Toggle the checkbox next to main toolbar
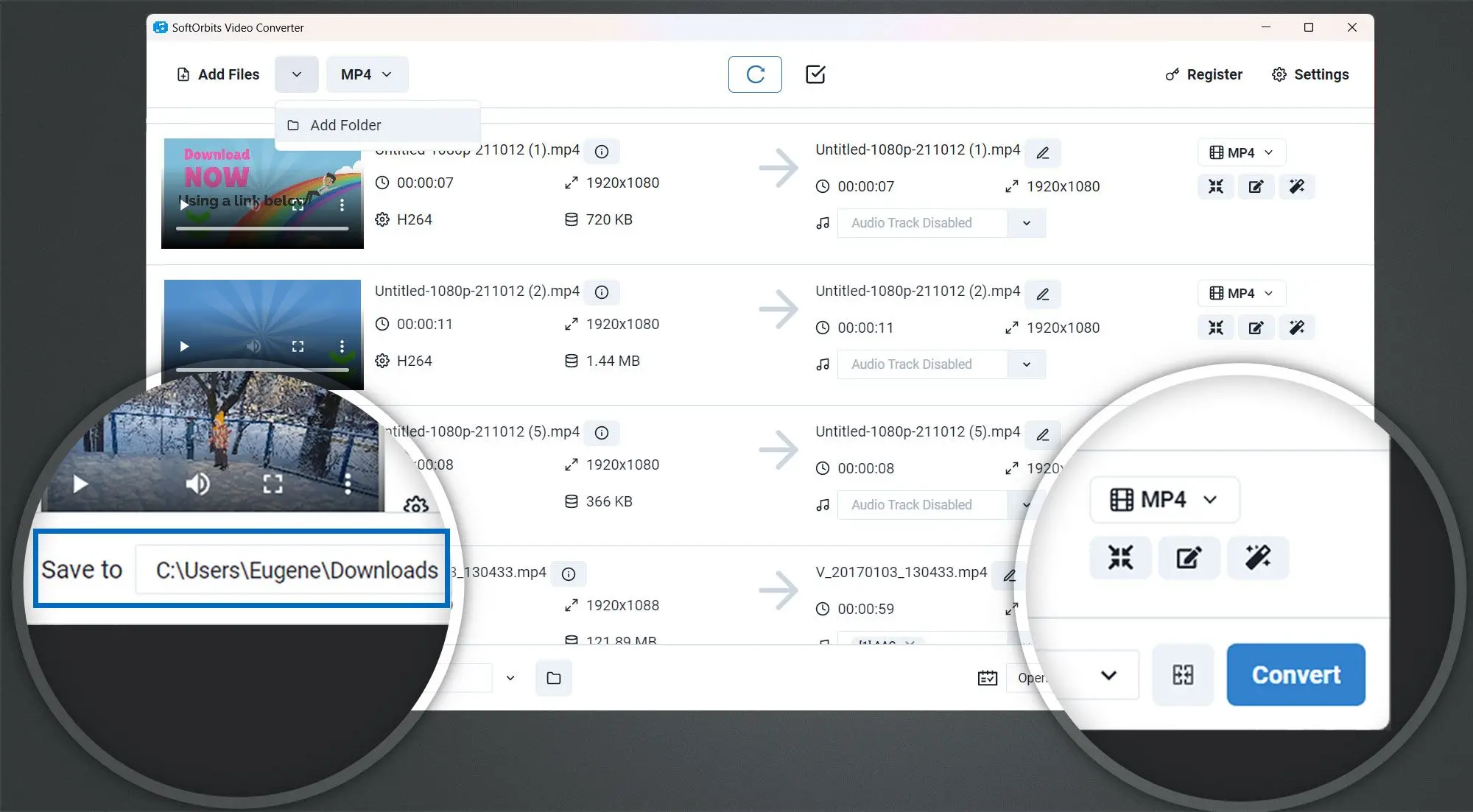This screenshot has height=812, width=1473. (x=815, y=74)
